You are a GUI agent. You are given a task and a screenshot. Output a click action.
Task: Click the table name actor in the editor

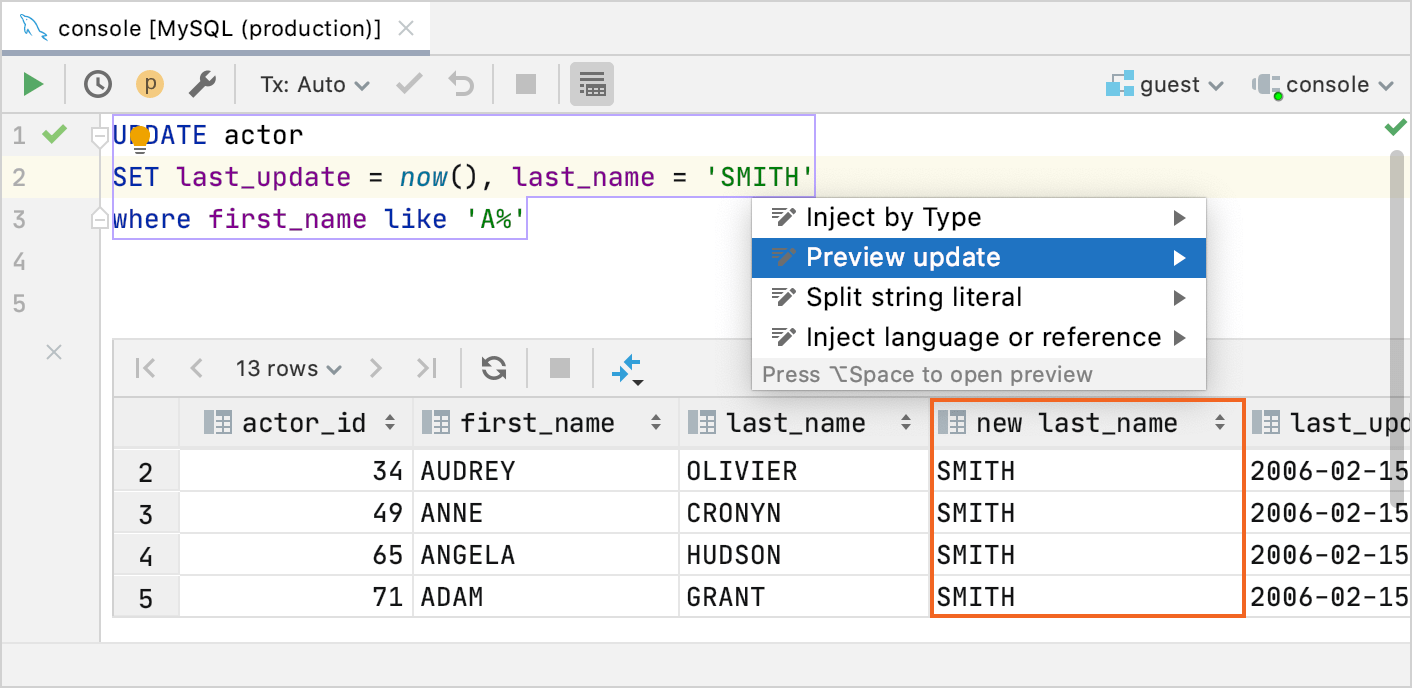(263, 135)
